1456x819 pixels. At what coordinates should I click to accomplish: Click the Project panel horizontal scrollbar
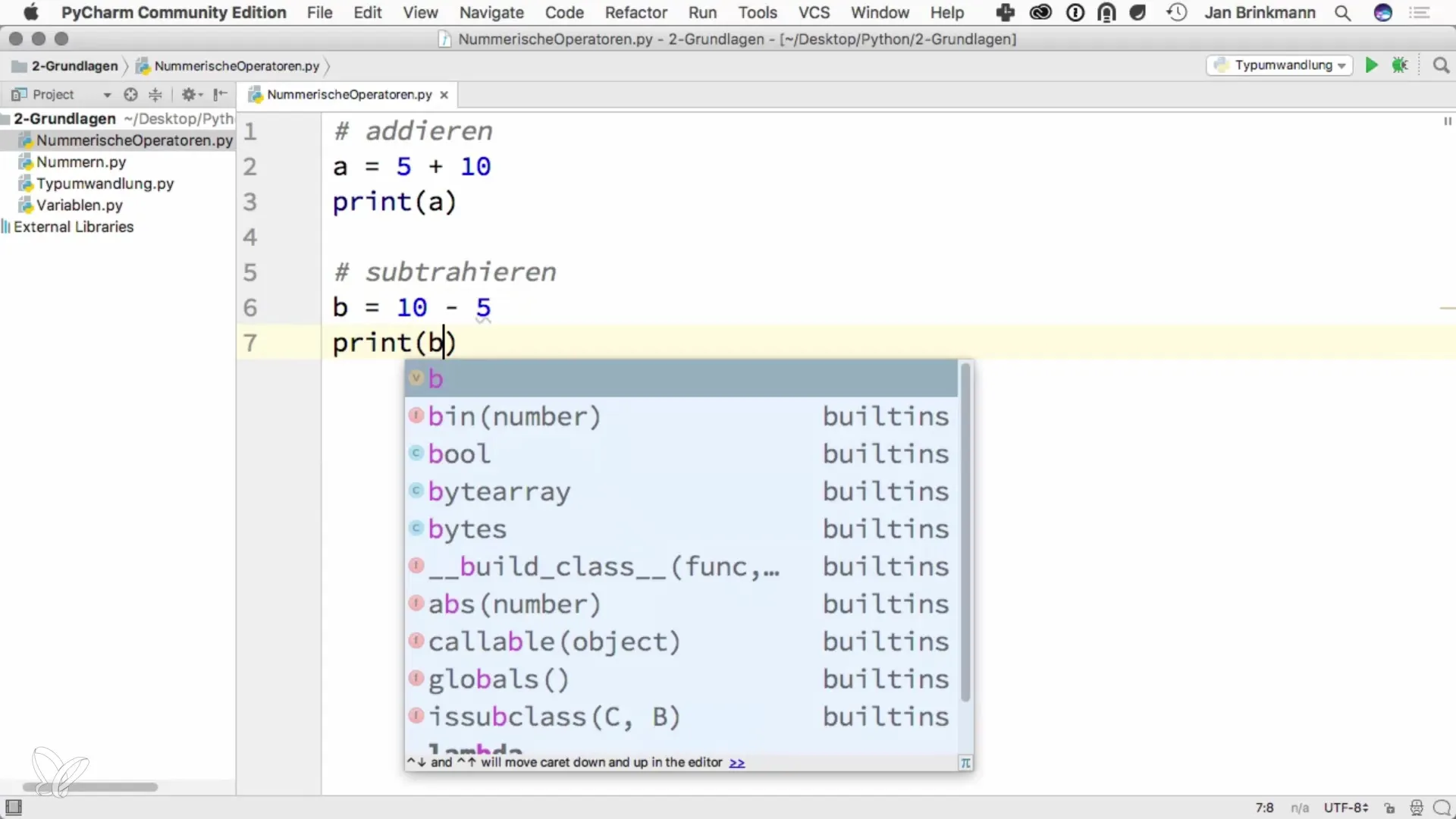click(90, 787)
